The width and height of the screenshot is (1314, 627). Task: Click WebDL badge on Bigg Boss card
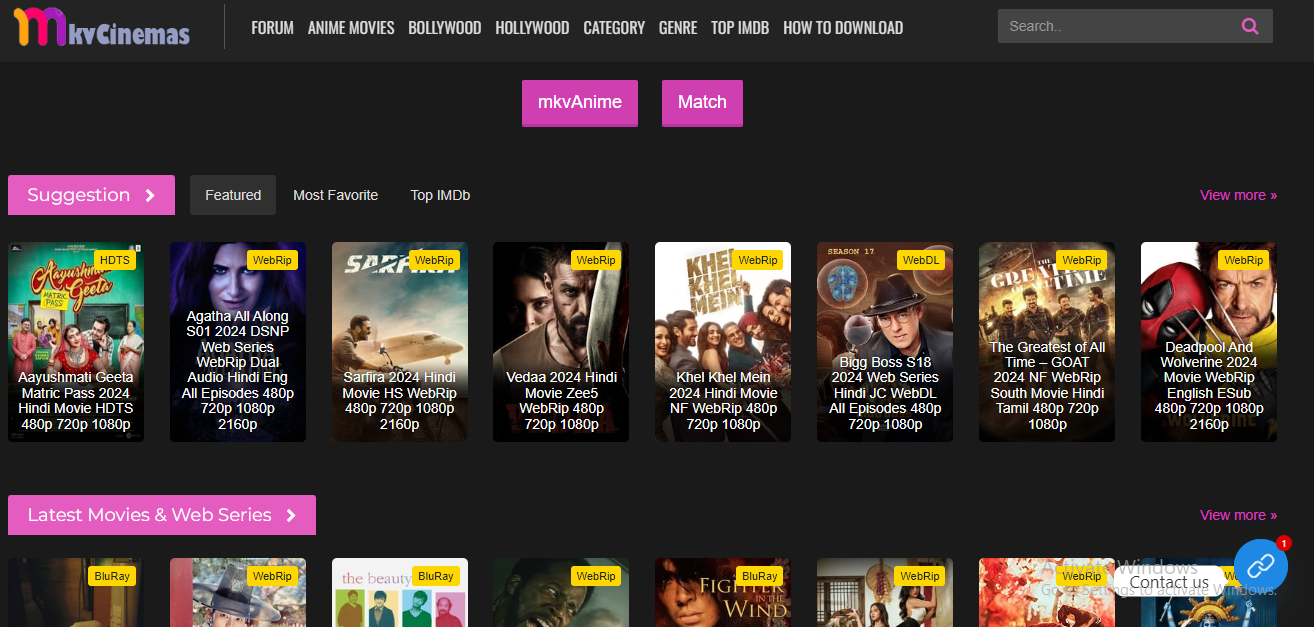tap(921, 260)
